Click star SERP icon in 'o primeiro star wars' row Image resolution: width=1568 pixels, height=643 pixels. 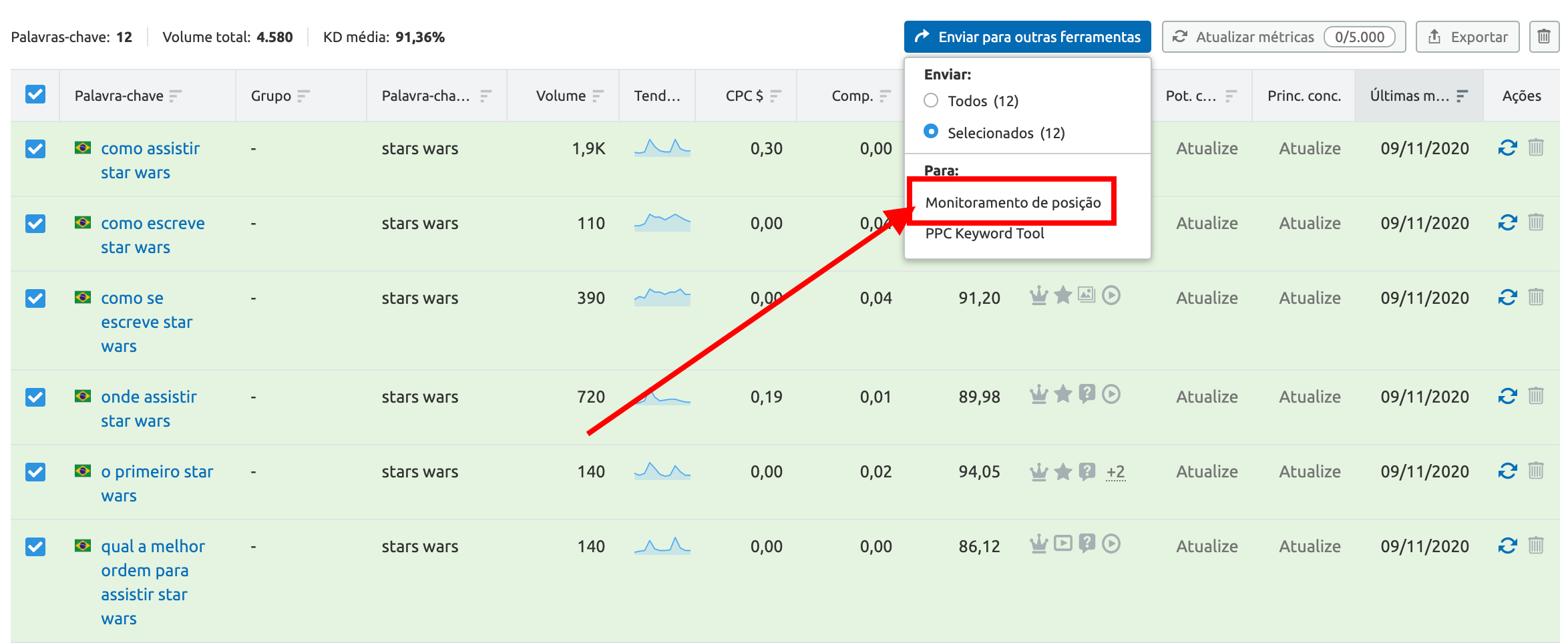click(1063, 471)
